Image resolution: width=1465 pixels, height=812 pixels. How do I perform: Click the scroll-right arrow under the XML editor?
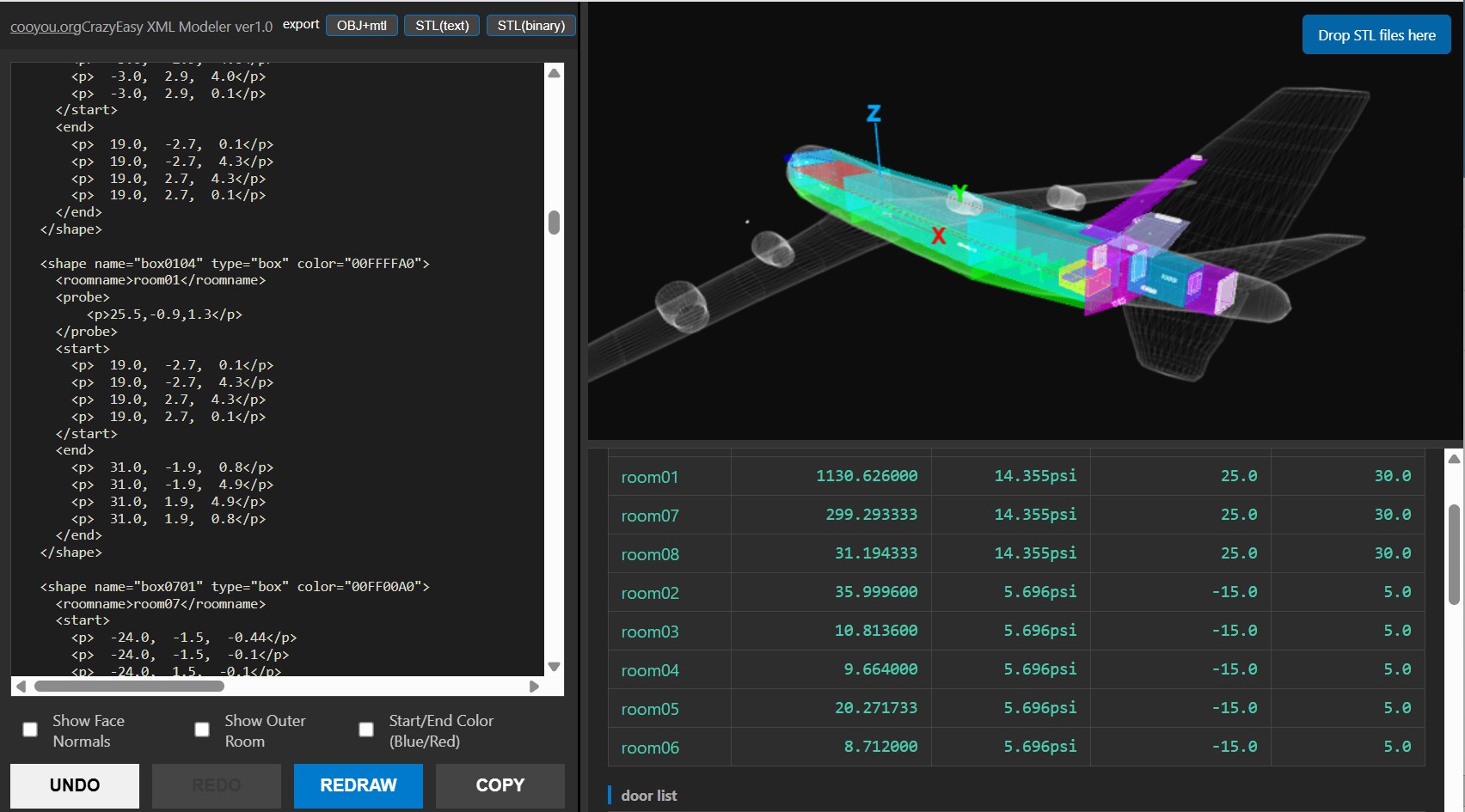tap(534, 687)
